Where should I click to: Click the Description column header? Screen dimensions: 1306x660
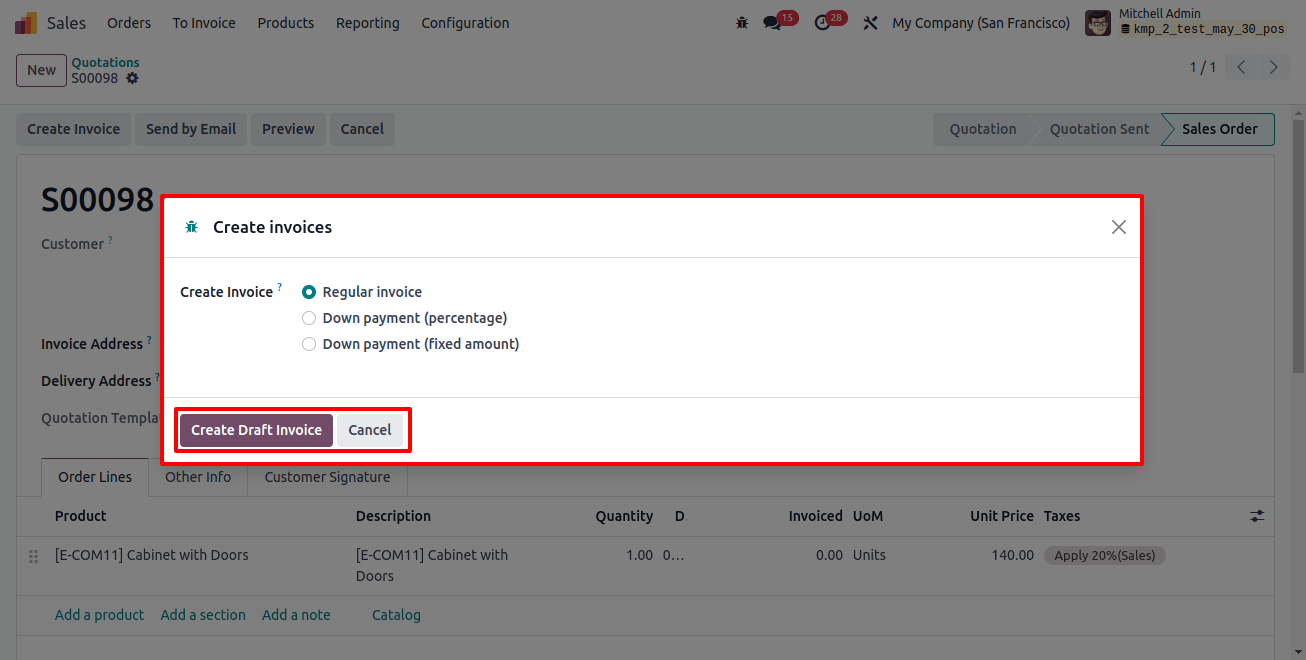coord(393,516)
